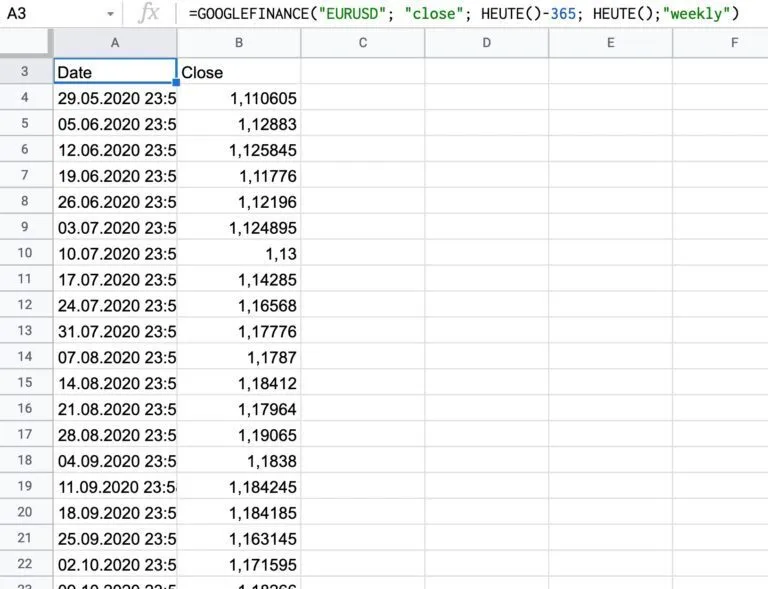Select cell with date 11.09.2020
This screenshot has width=768, height=589.
[x=115, y=487]
